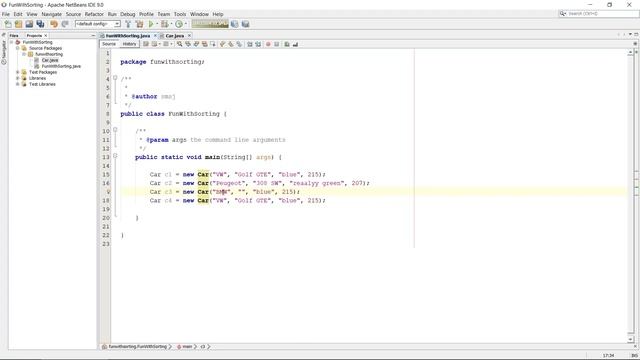The width and height of the screenshot is (640, 360).
Task: Click the memory usage bar in main toolbar
Action: tap(210, 24)
